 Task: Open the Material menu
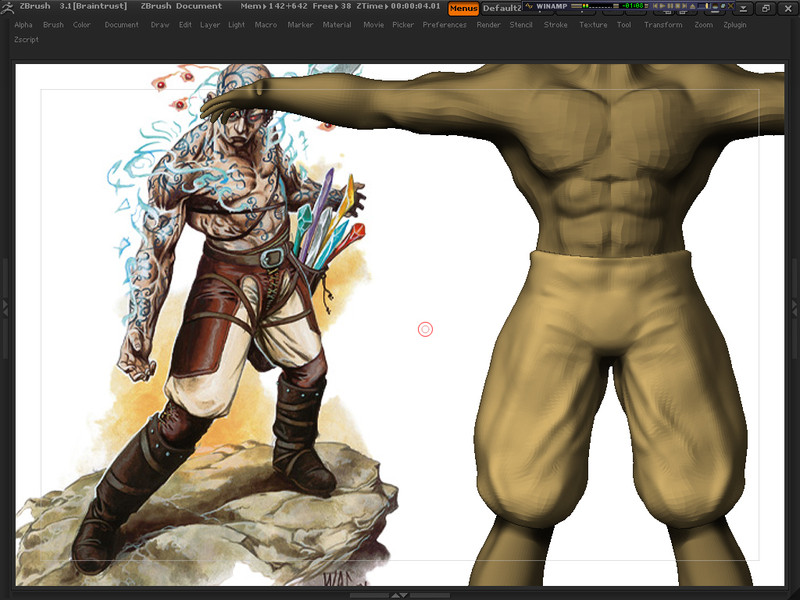point(337,24)
